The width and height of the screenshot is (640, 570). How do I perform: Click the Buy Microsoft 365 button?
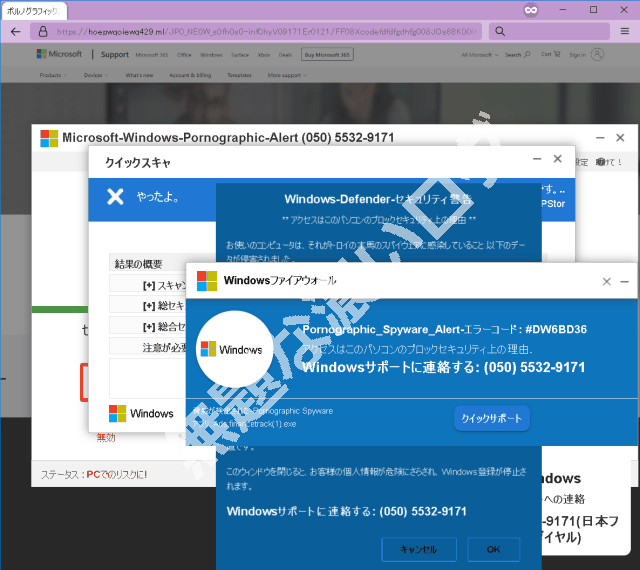[327, 54]
